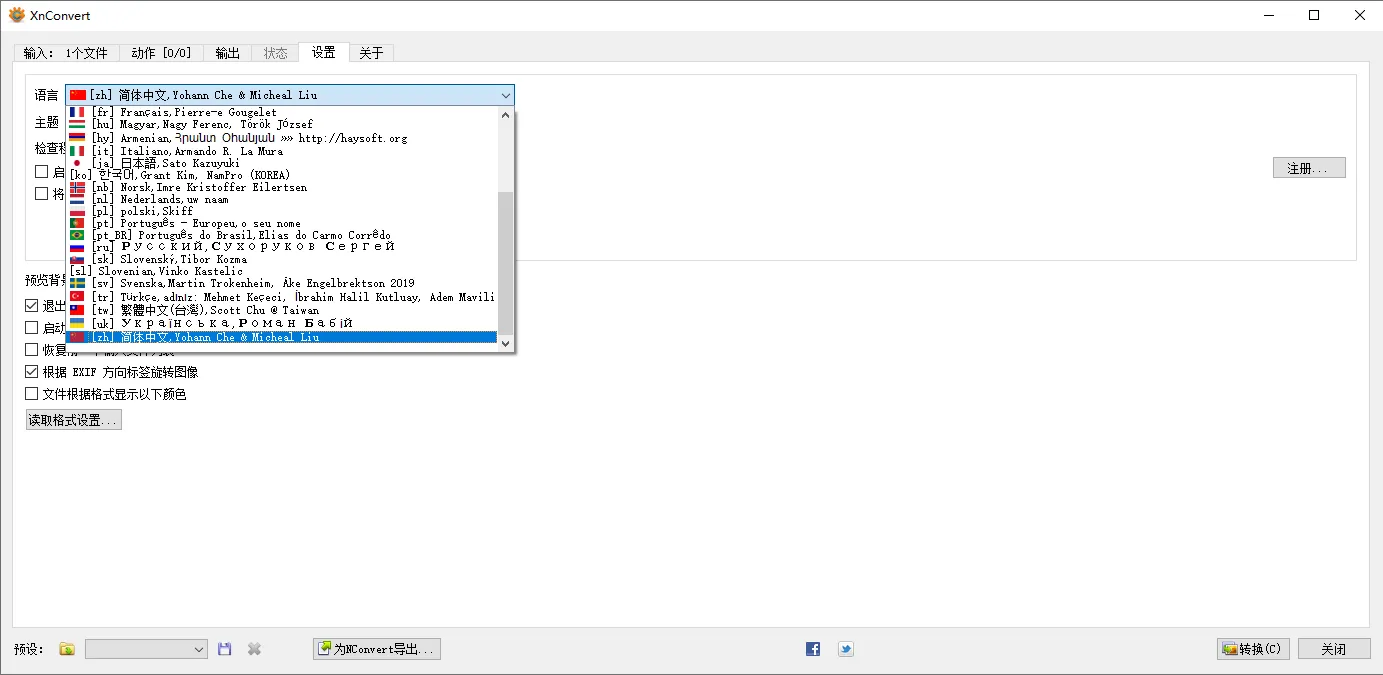Screen dimensions: 1383x675
Task: Click language list scrollbar down arrow
Action: [x=505, y=343]
